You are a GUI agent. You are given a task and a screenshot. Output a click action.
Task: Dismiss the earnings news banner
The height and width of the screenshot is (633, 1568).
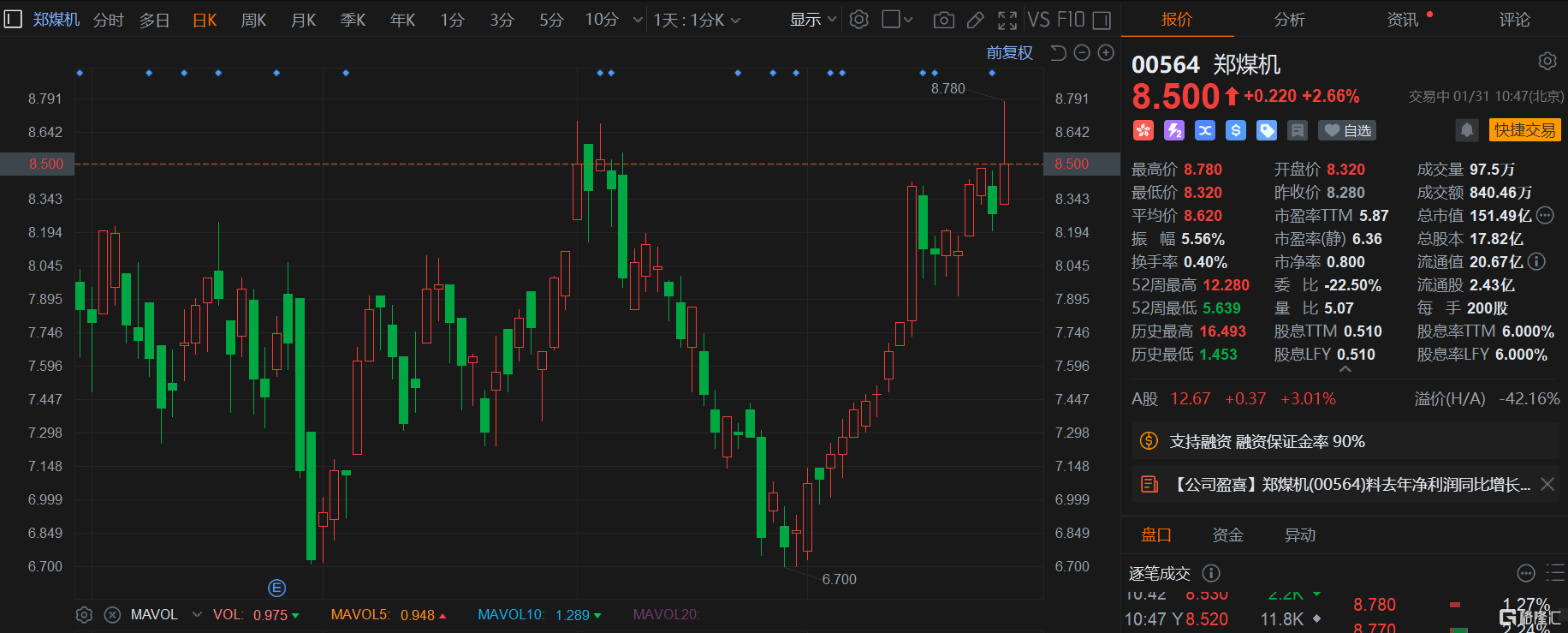pyautogui.click(x=1547, y=485)
